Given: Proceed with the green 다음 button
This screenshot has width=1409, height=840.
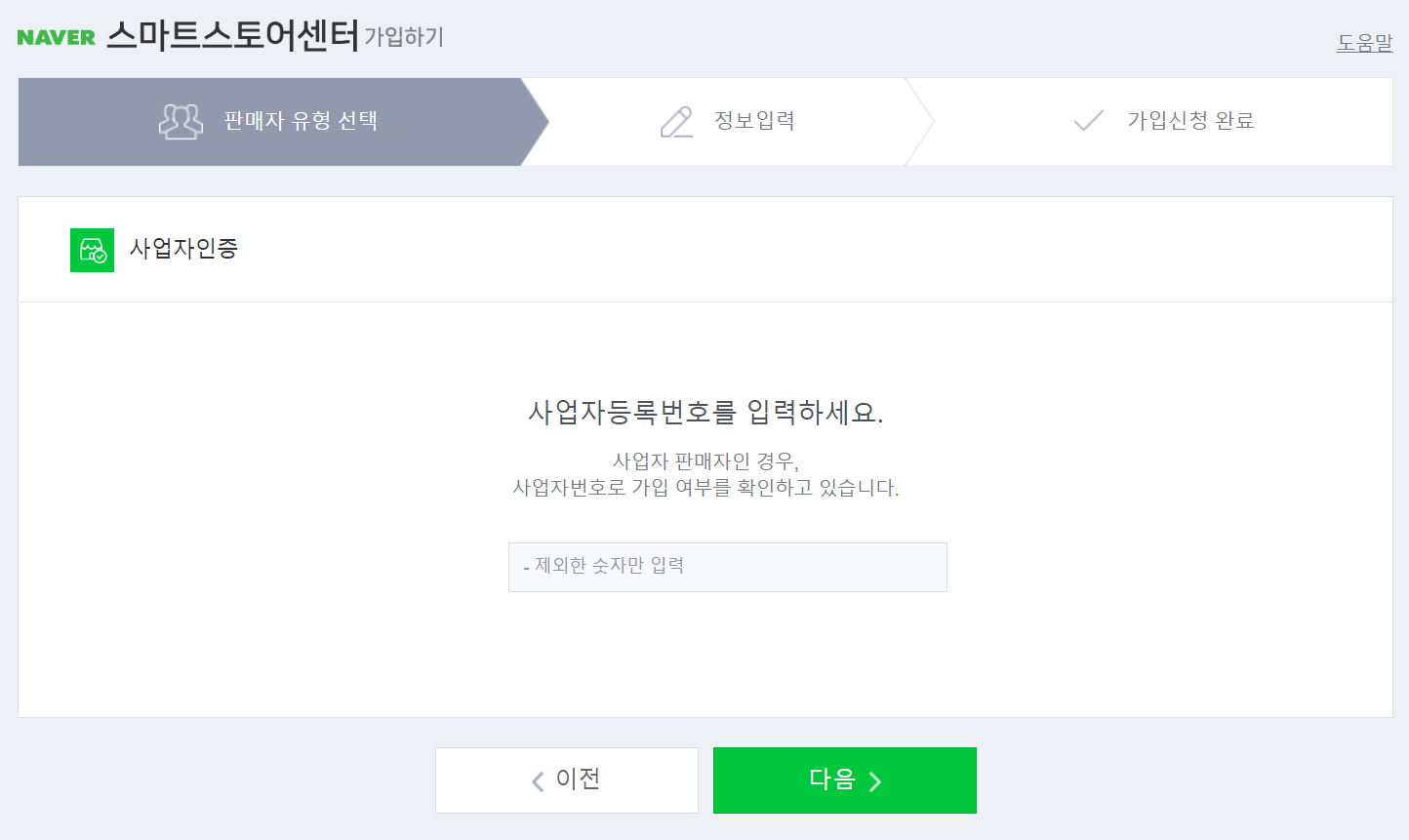Looking at the screenshot, I should pos(845,780).
